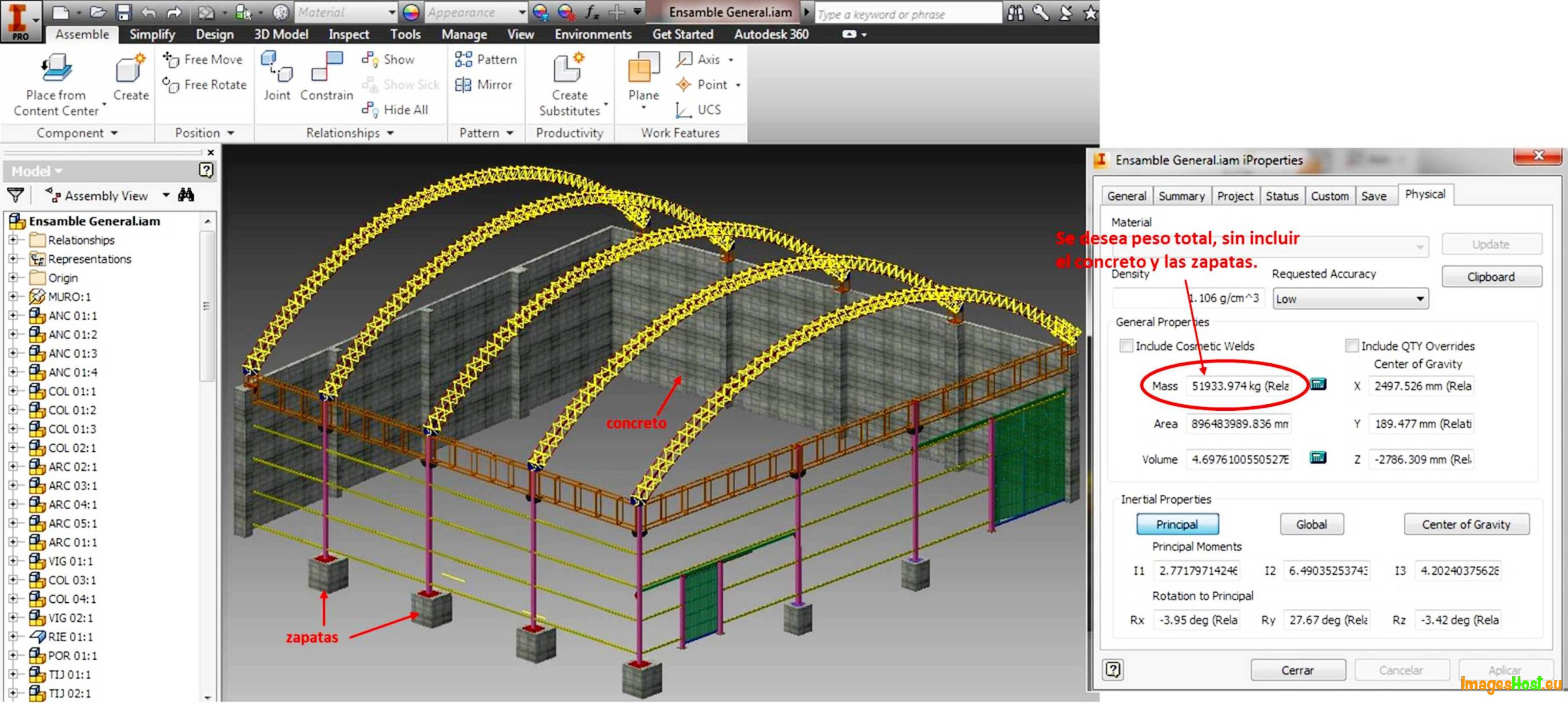Screen dimensions: 1568x703
Task: Select the Free Move tool
Action: tap(203, 60)
